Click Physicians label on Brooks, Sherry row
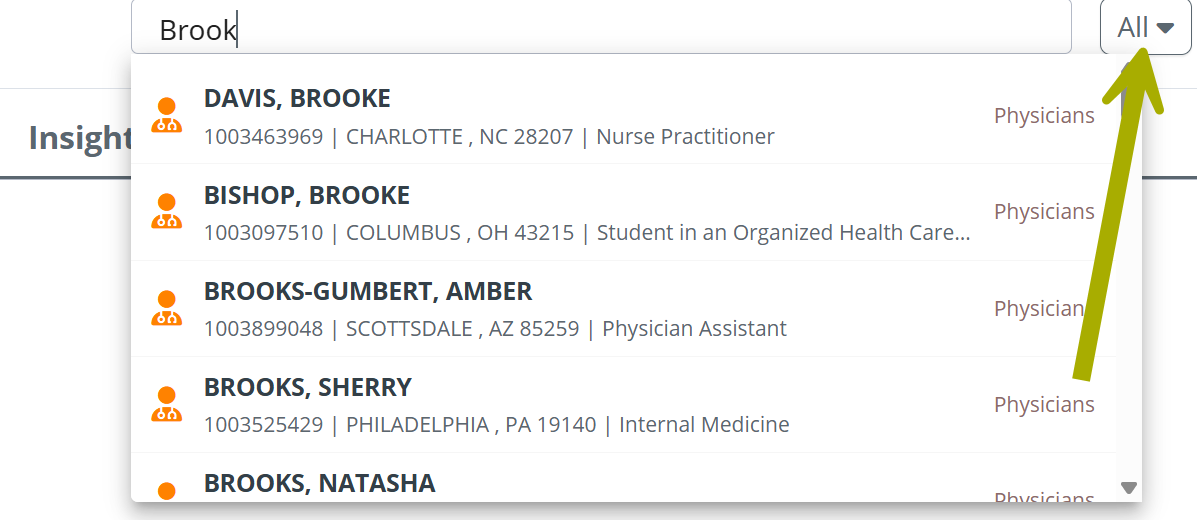Screen dimensions: 1197x520 coord(1044,404)
